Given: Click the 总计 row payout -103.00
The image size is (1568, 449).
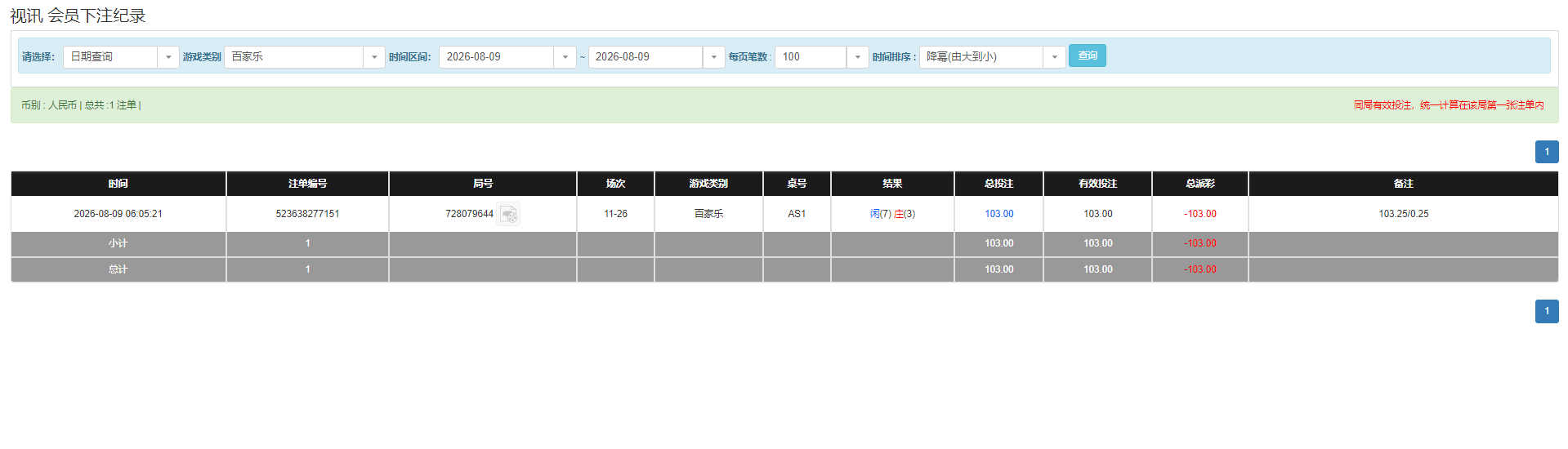Looking at the screenshot, I should [1199, 269].
